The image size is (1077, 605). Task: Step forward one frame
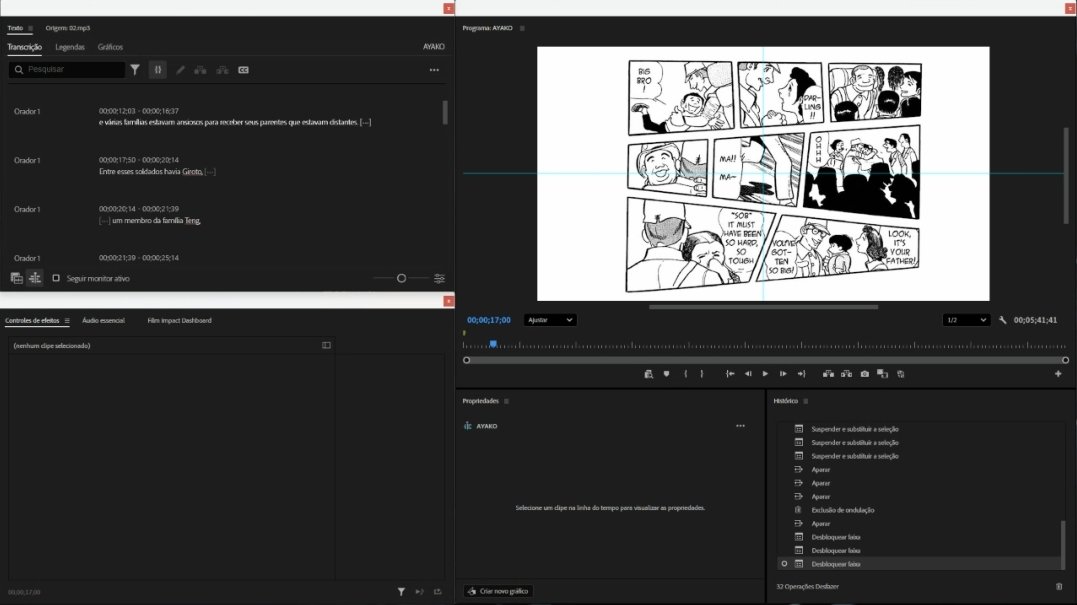point(783,374)
